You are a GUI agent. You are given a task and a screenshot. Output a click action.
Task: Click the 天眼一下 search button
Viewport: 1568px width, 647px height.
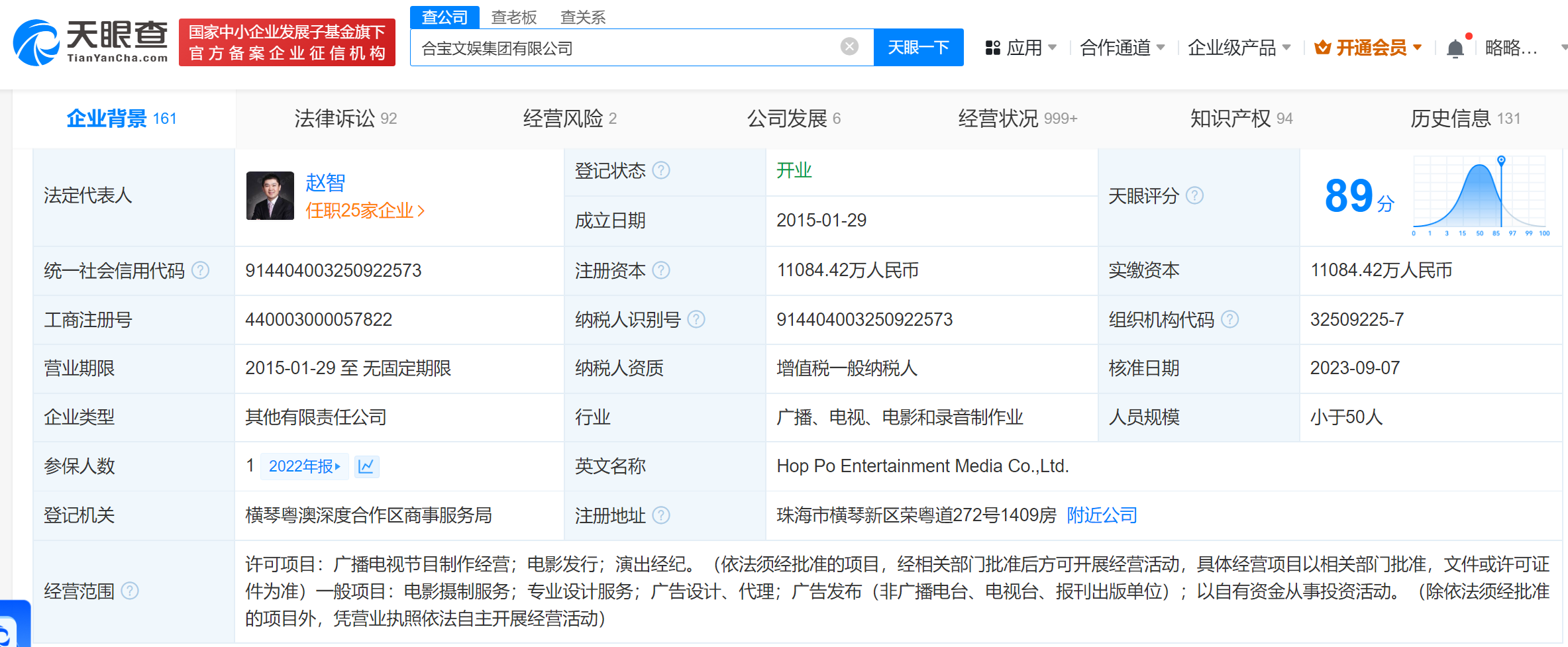(919, 47)
